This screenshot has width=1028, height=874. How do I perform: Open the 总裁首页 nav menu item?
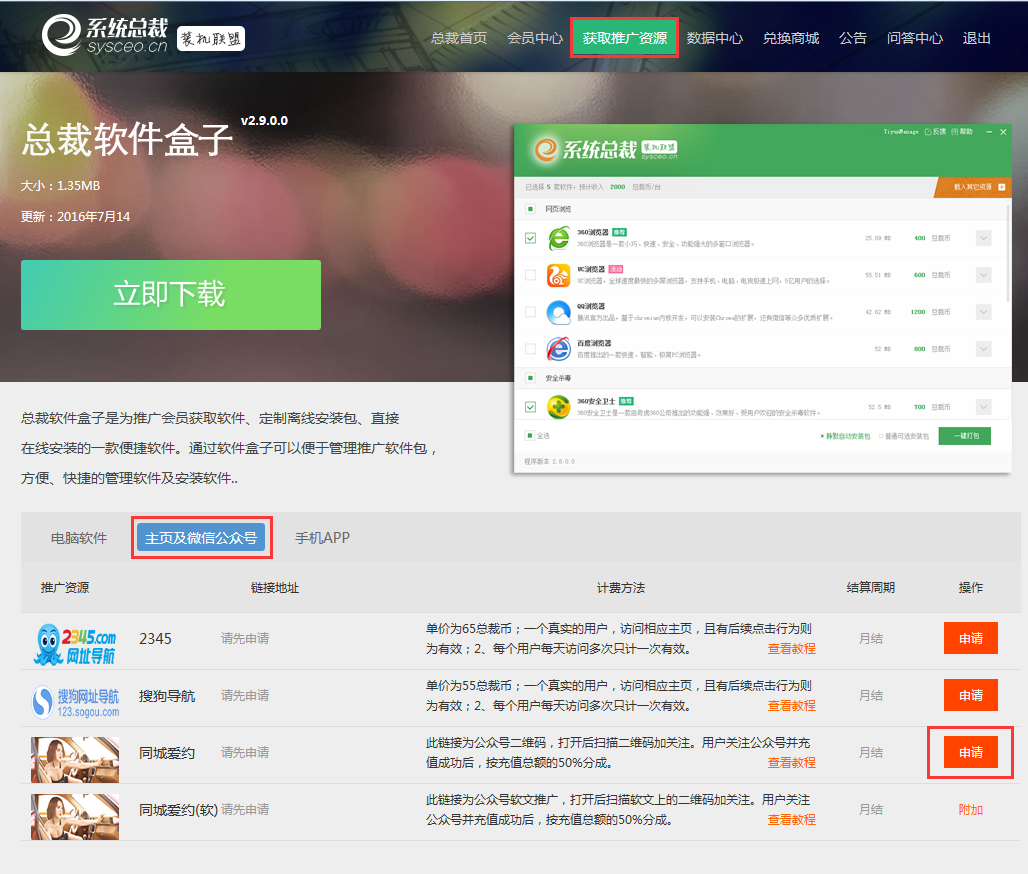pyautogui.click(x=459, y=38)
